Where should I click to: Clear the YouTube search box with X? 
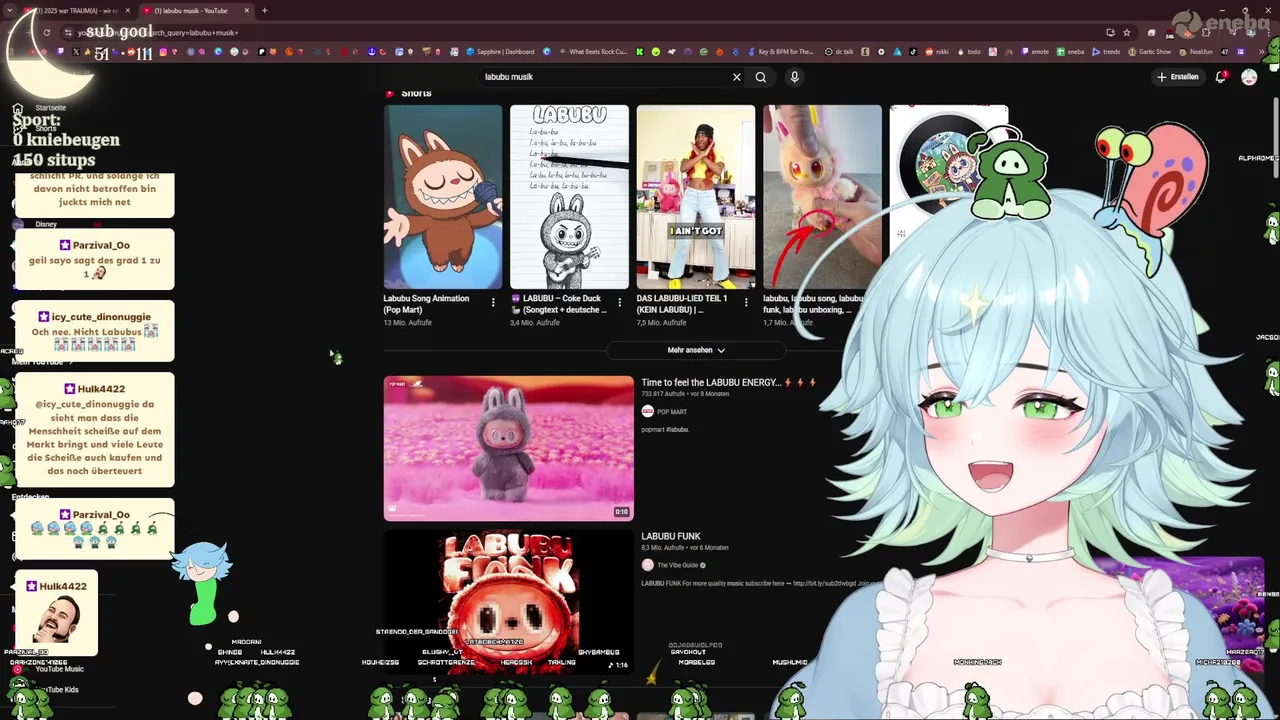pyautogui.click(x=737, y=77)
